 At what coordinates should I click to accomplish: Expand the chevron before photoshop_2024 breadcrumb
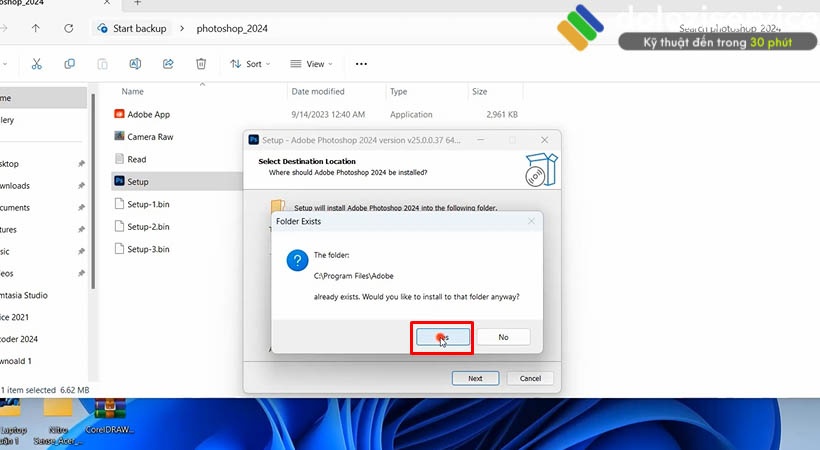tap(181, 28)
